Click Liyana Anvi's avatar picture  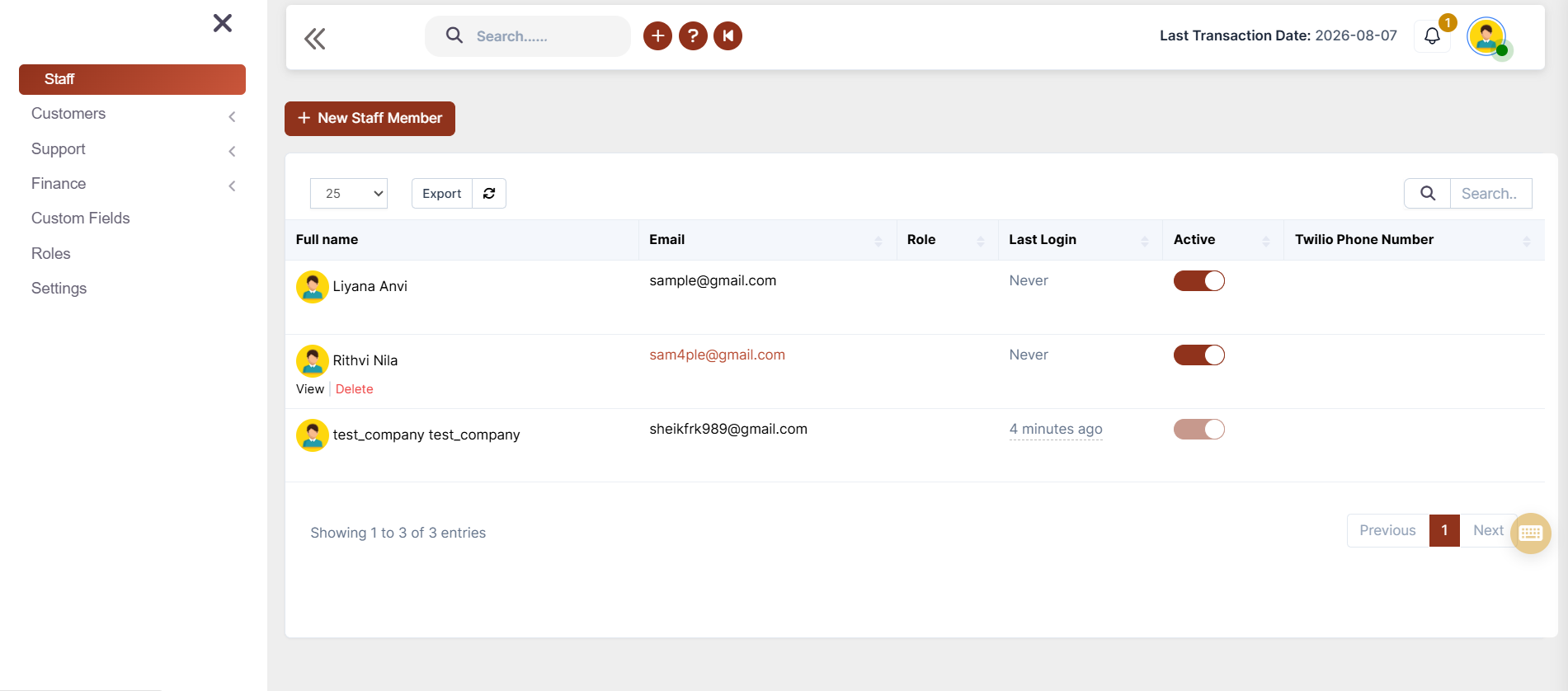(x=313, y=287)
